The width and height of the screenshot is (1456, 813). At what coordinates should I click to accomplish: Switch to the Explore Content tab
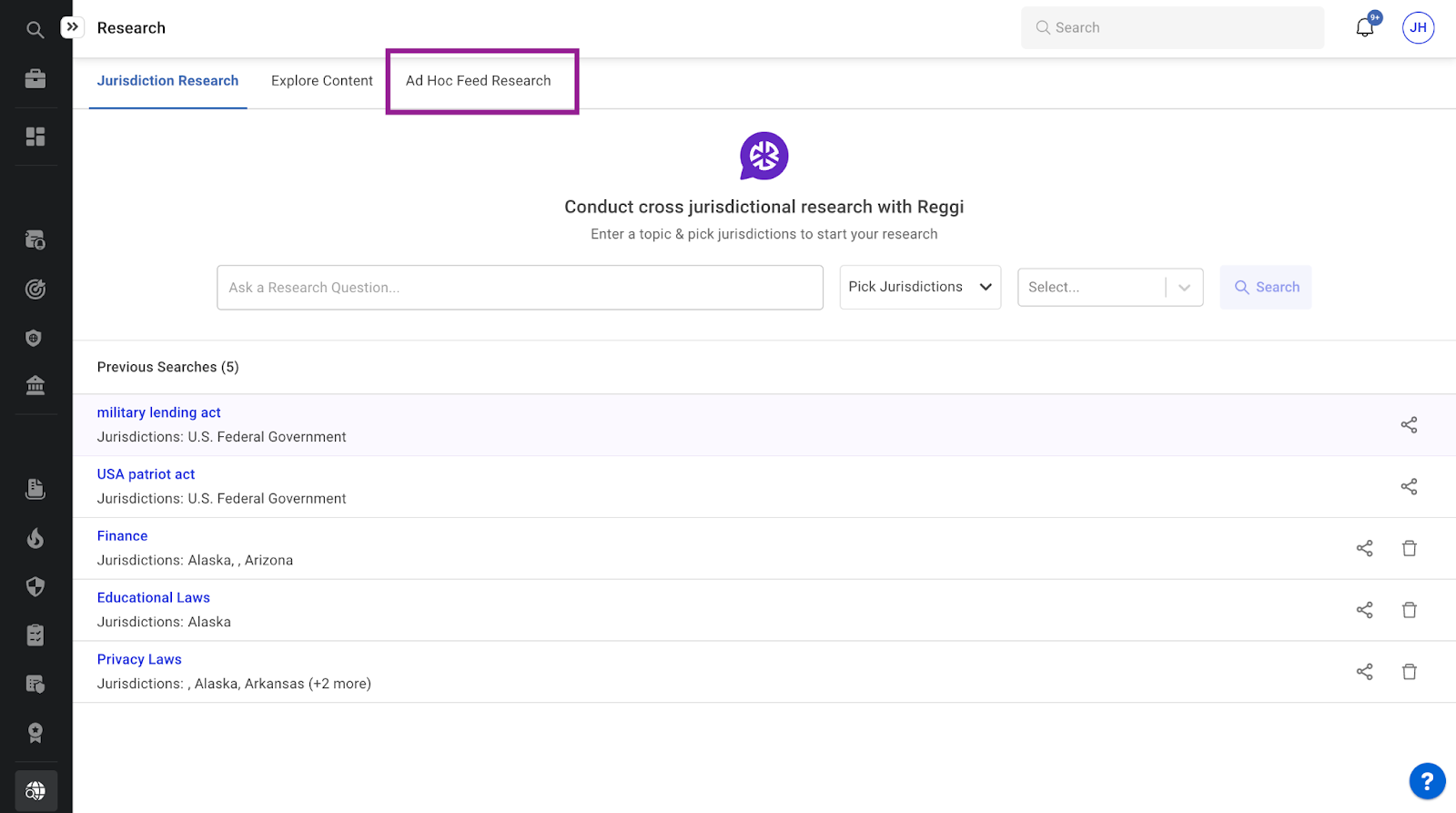click(x=321, y=81)
